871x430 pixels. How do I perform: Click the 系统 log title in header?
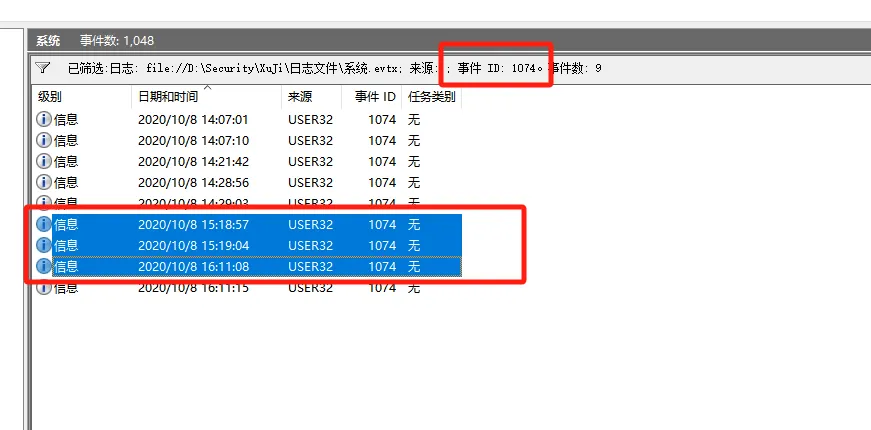tap(48, 41)
